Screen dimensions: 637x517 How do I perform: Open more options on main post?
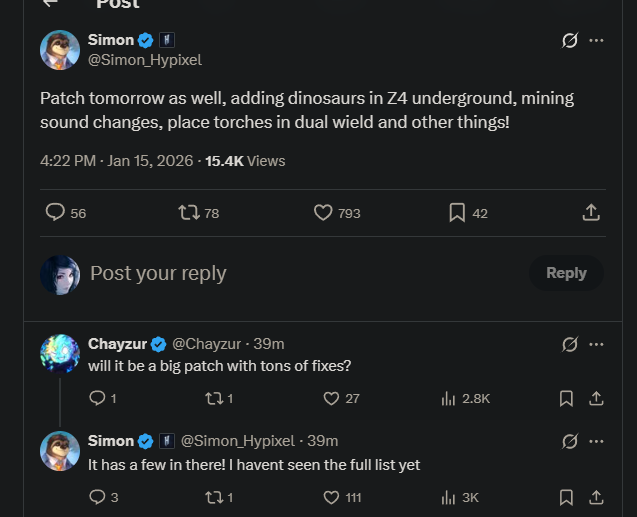tap(597, 41)
